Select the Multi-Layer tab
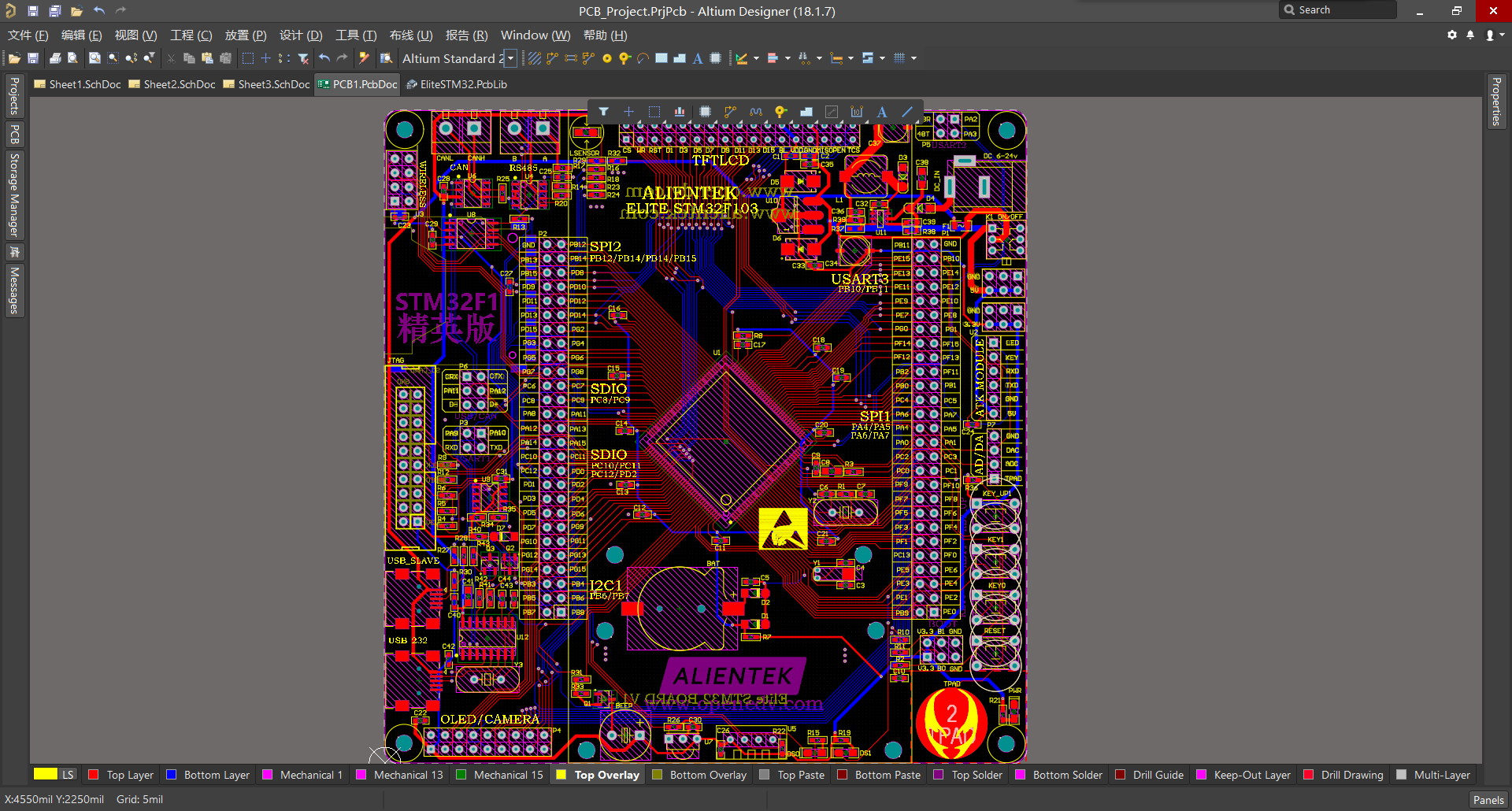 pyautogui.click(x=1434, y=775)
